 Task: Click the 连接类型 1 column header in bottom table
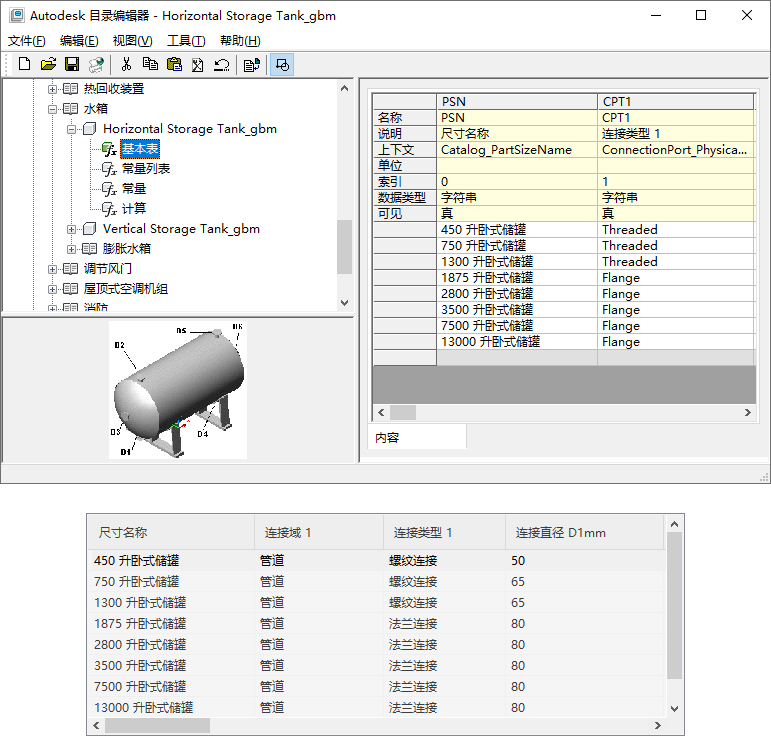445,532
